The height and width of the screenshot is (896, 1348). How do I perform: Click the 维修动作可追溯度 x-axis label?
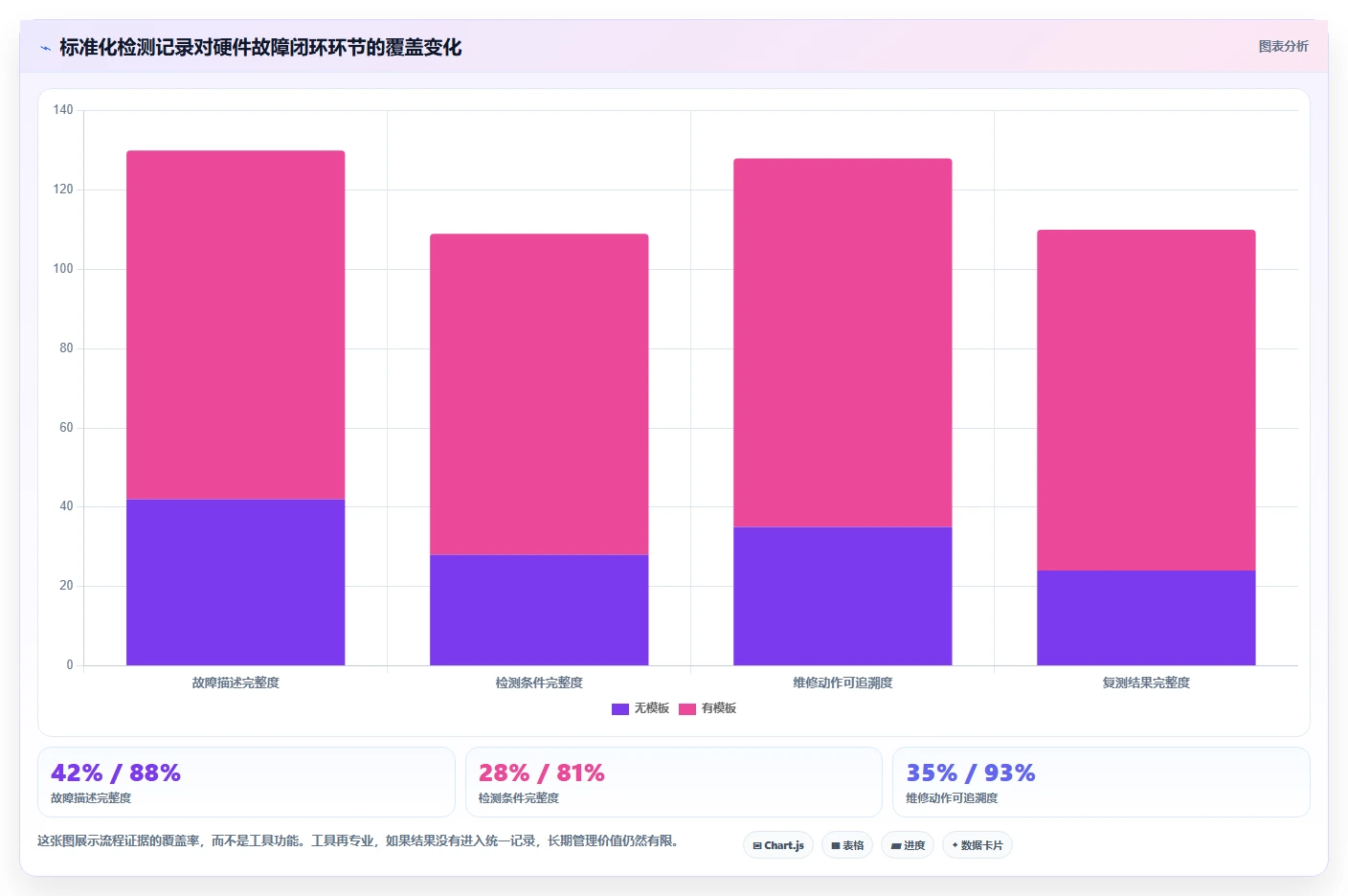click(842, 683)
